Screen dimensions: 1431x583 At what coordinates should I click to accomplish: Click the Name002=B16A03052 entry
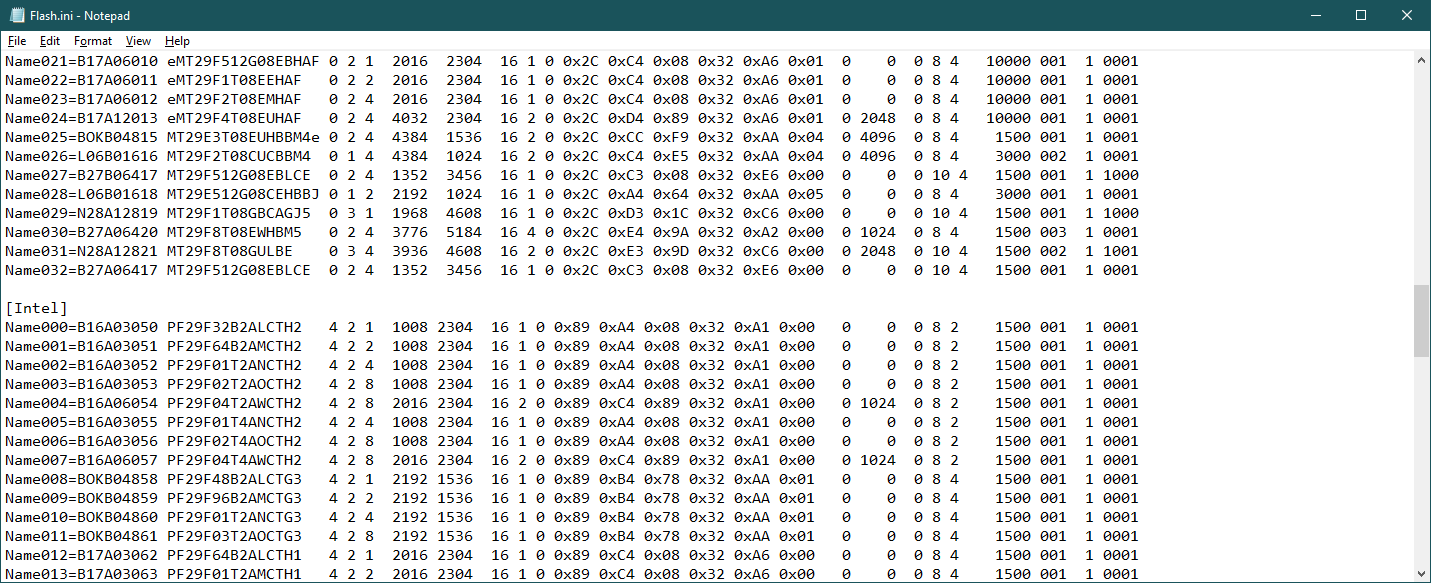pos(81,365)
